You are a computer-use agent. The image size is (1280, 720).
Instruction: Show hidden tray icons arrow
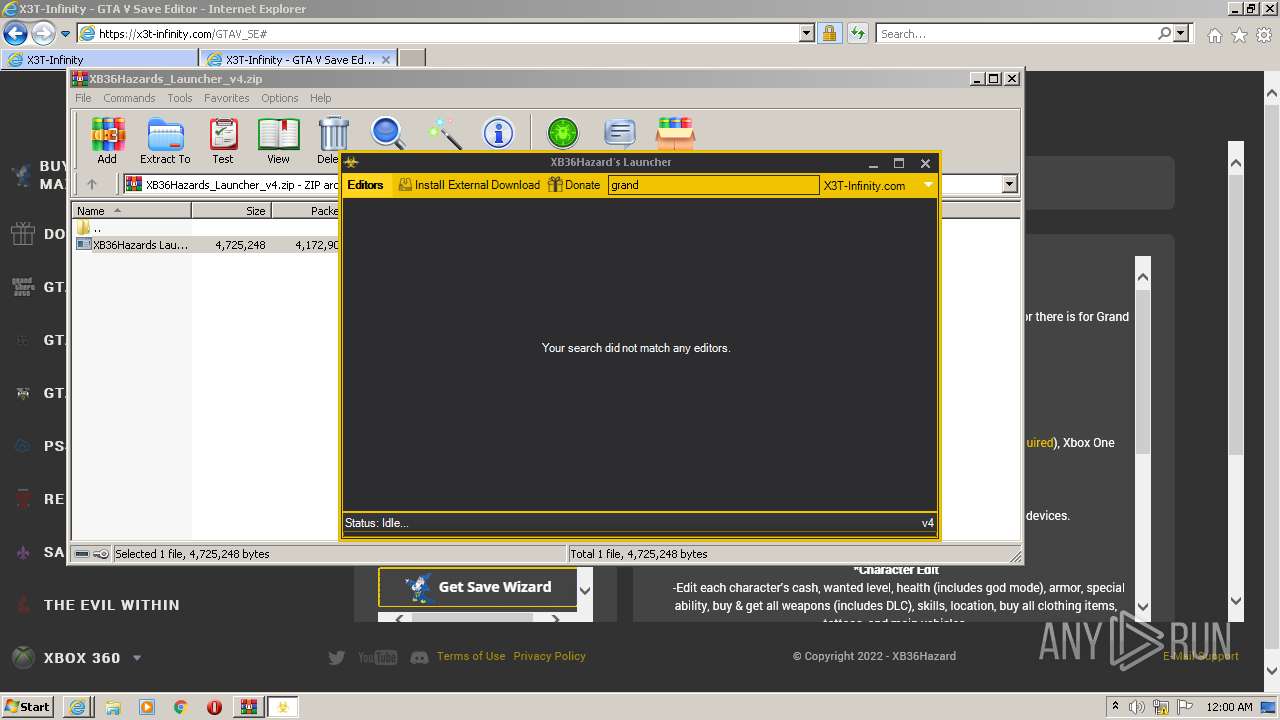1115,707
